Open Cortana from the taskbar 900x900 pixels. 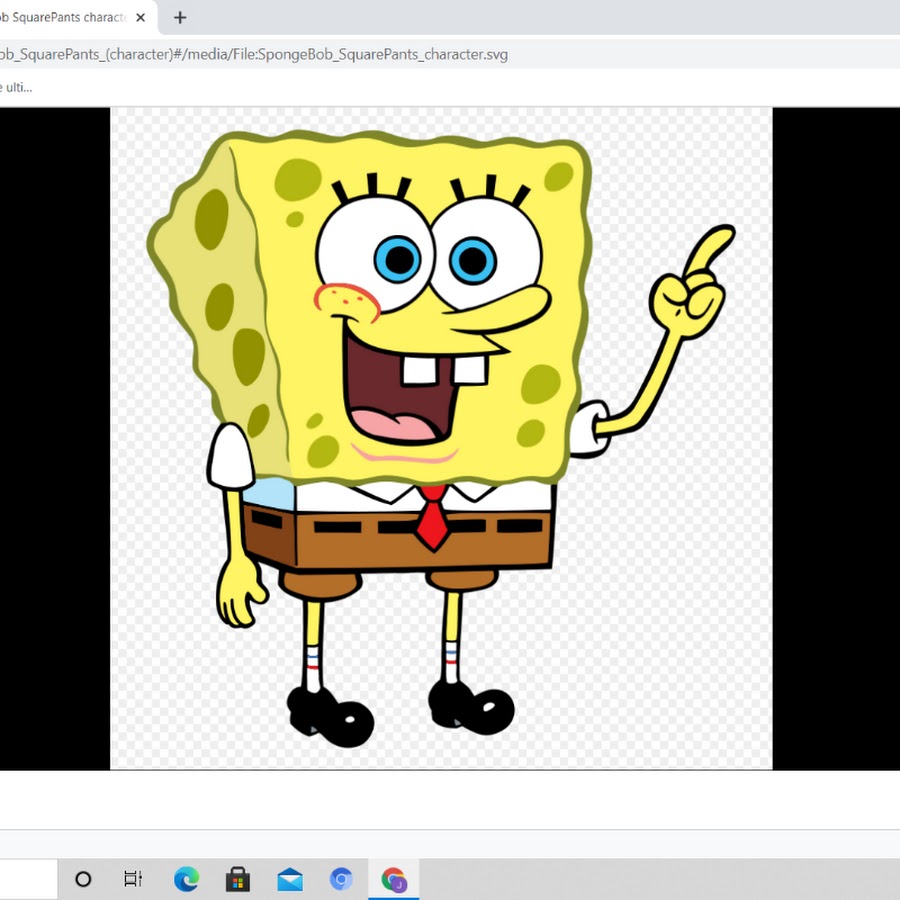(83, 879)
